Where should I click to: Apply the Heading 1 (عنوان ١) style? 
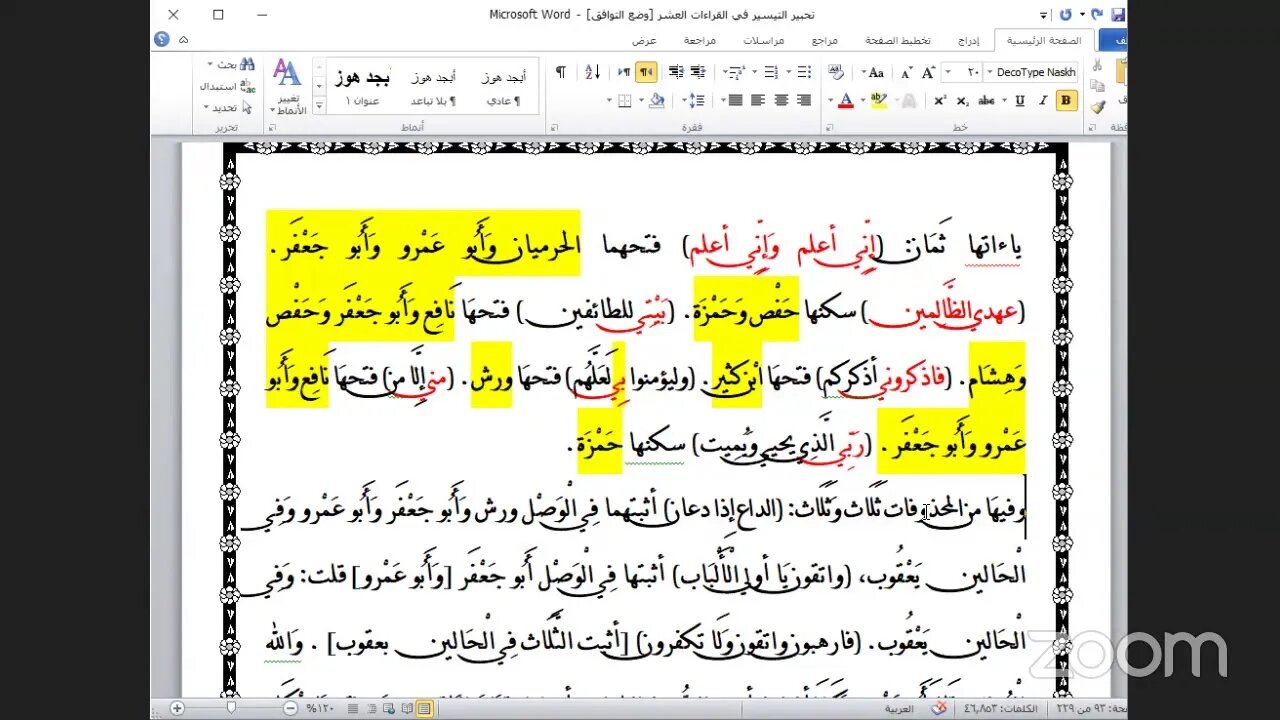[363, 86]
